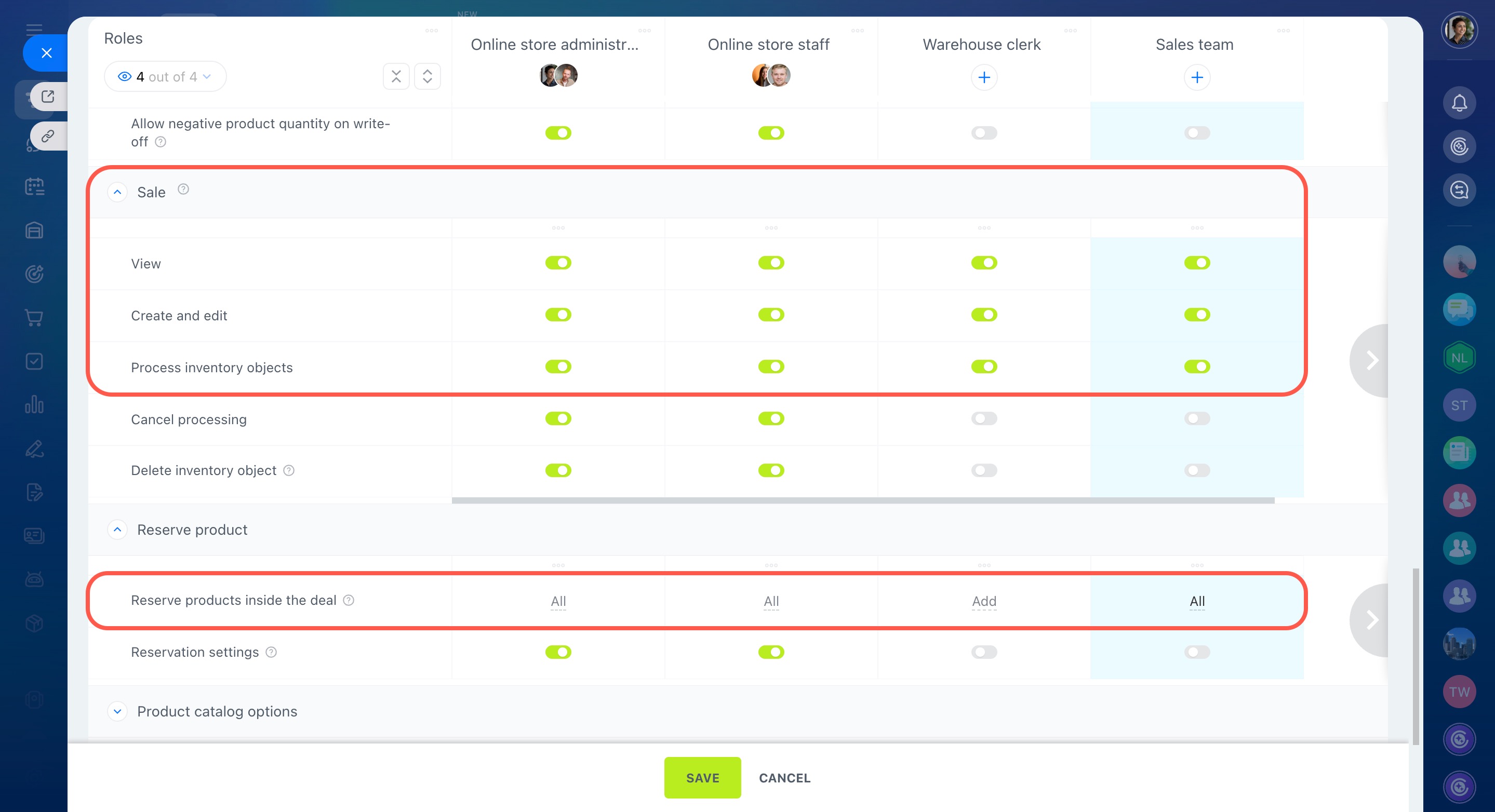Click the Save button
The height and width of the screenshot is (812, 1495).
coord(702,778)
